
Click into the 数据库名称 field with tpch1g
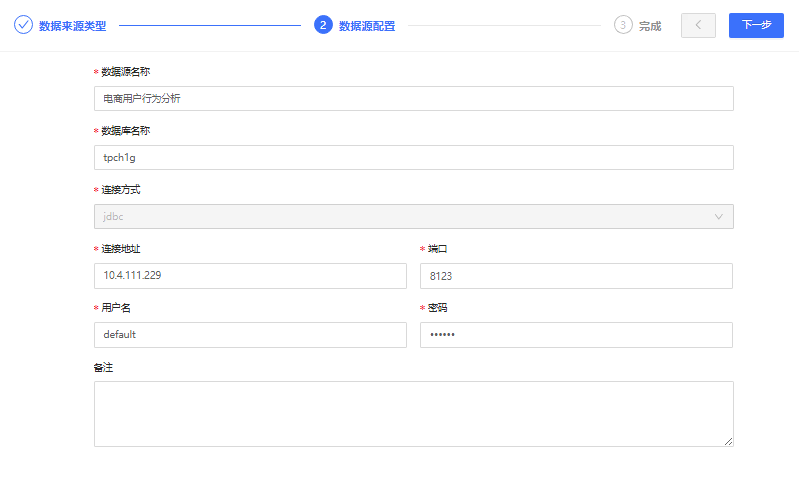(x=414, y=157)
